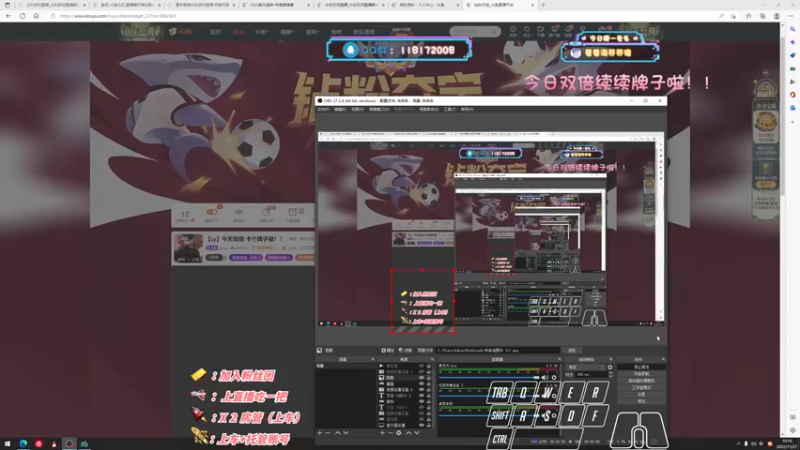Image resolution: width=800 pixels, height=450 pixels.
Task: Click Edge sidebar search icon
Action: tap(792, 29)
